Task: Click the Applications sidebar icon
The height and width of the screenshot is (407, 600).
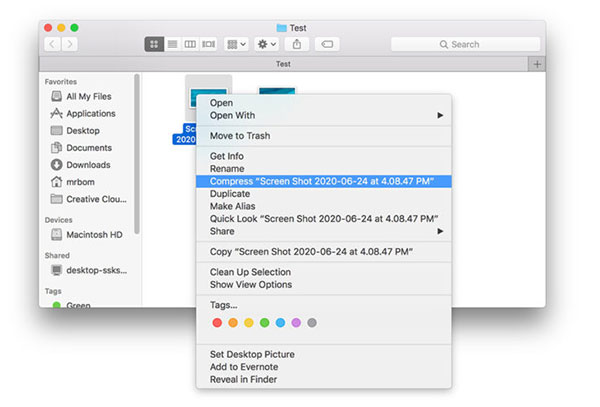Action: click(x=57, y=114)
